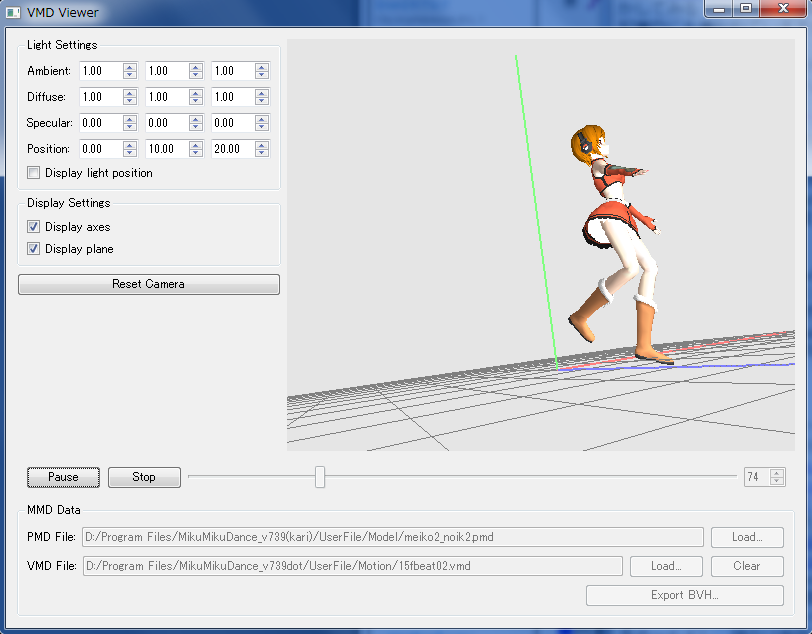Click first Diffuse value field
812x634 pixels.
101,97
